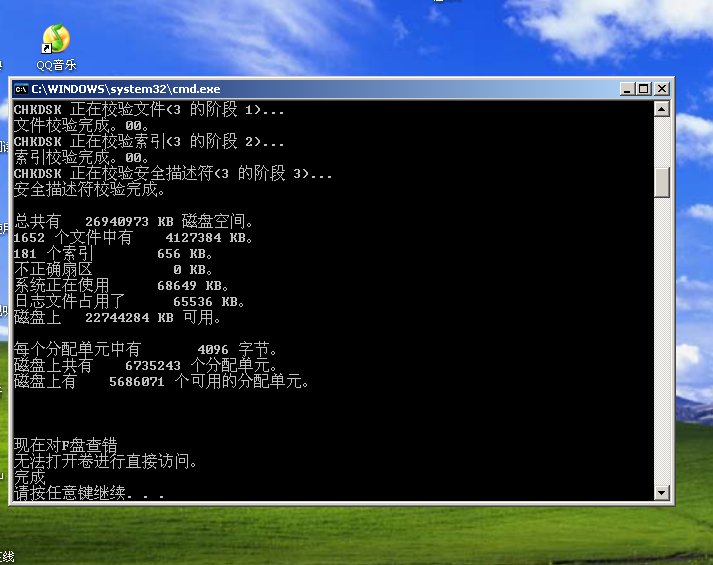Click the line '完成' near the bottom
The image size is (713, 565).
[x=30, y=477]
